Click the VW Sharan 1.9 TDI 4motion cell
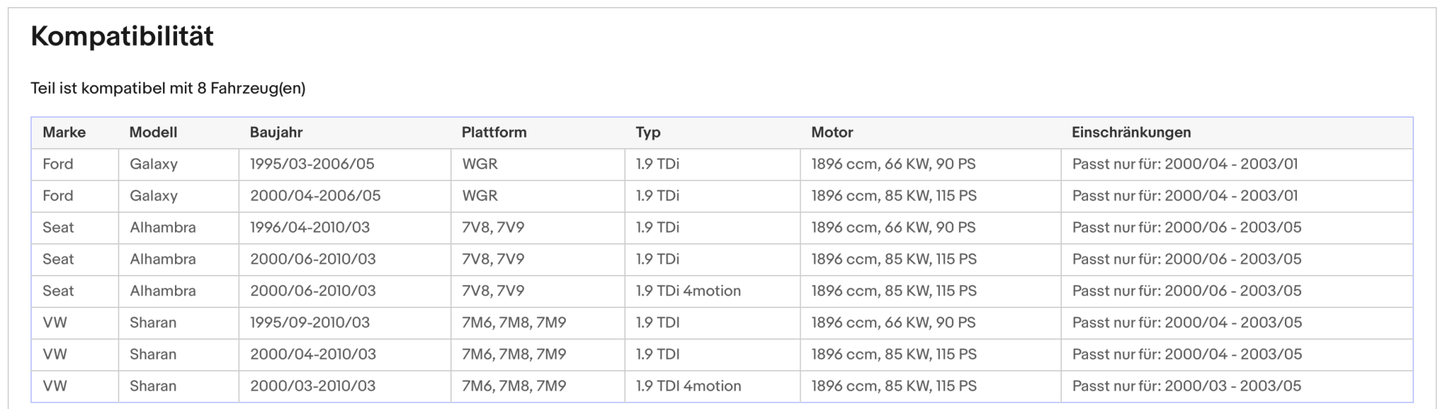The image size is (1445, 409). (688, 386)
